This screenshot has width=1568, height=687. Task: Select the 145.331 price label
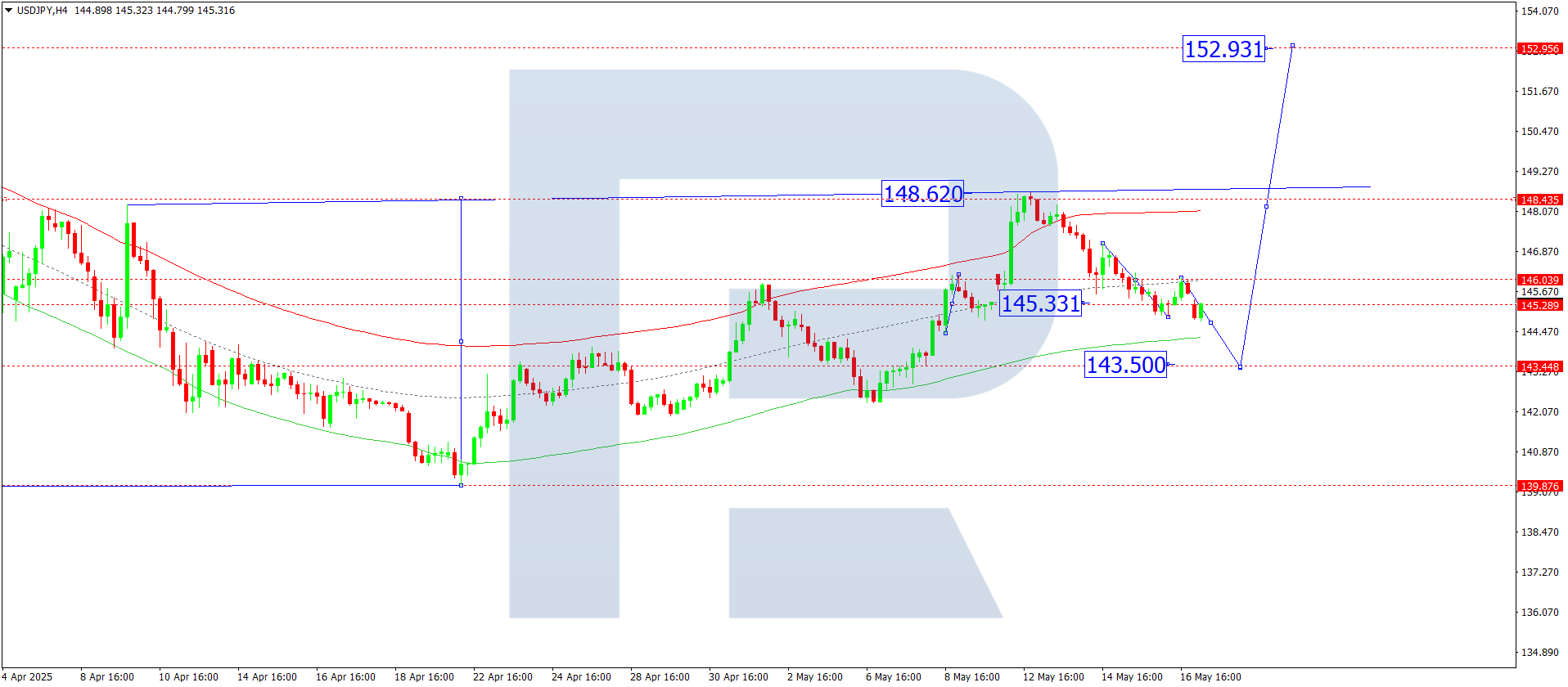[1041, 303]
